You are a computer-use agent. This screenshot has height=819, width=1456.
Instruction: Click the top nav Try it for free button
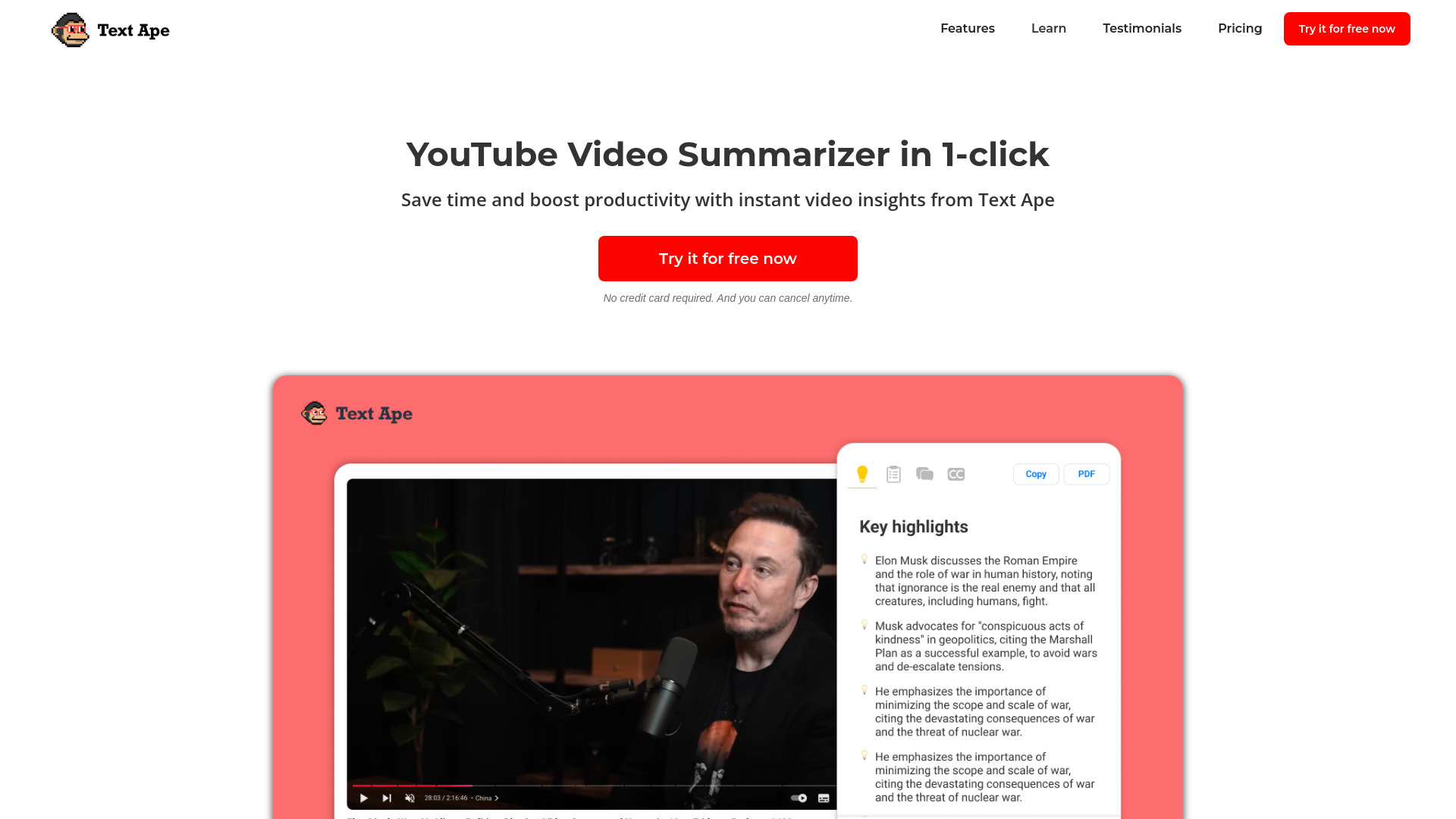pyautogui.click(x=1347, y=28)
